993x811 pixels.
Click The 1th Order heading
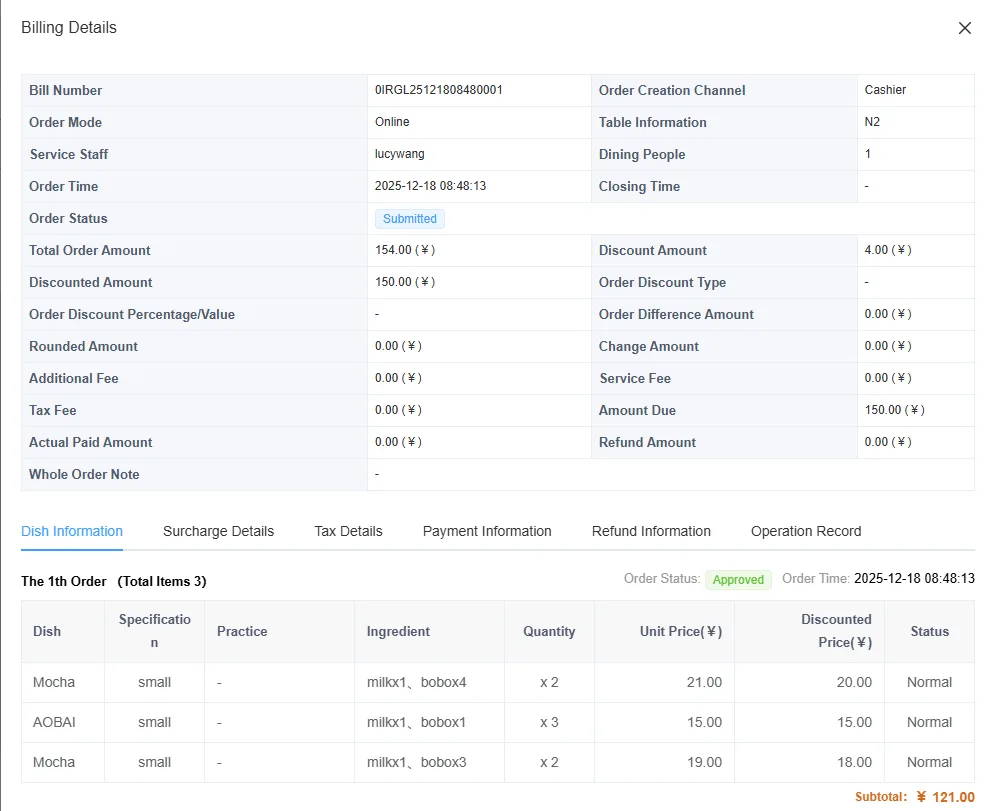click(x=63, y=581)
